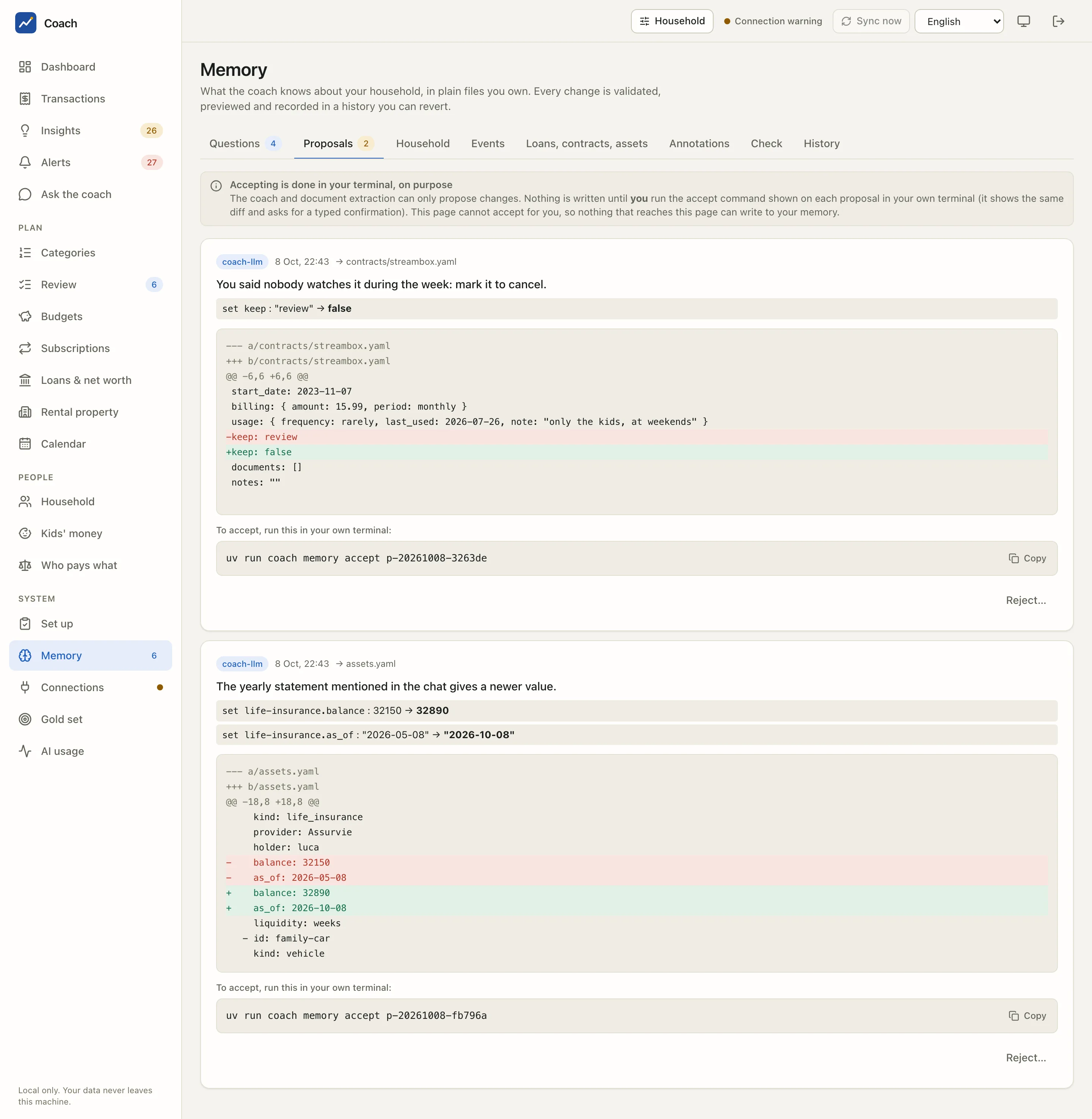Image resolution: width=1092 pixels, height=1119 pixels.
Task: Switch to the Events tab
Action: (488, 143)
